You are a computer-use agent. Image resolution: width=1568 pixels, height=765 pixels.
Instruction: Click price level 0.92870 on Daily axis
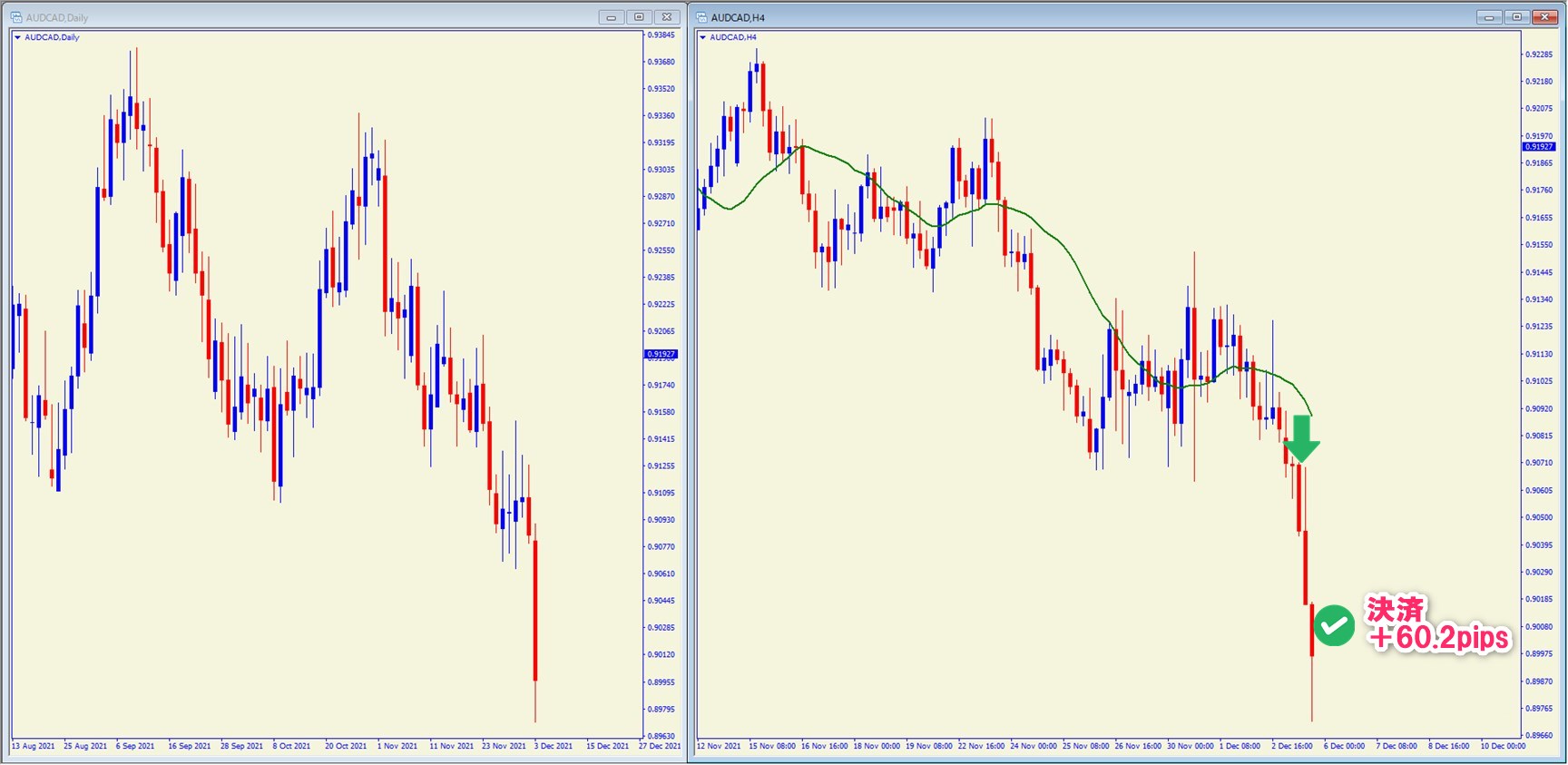pyautogui.click(x=661, y=196)
